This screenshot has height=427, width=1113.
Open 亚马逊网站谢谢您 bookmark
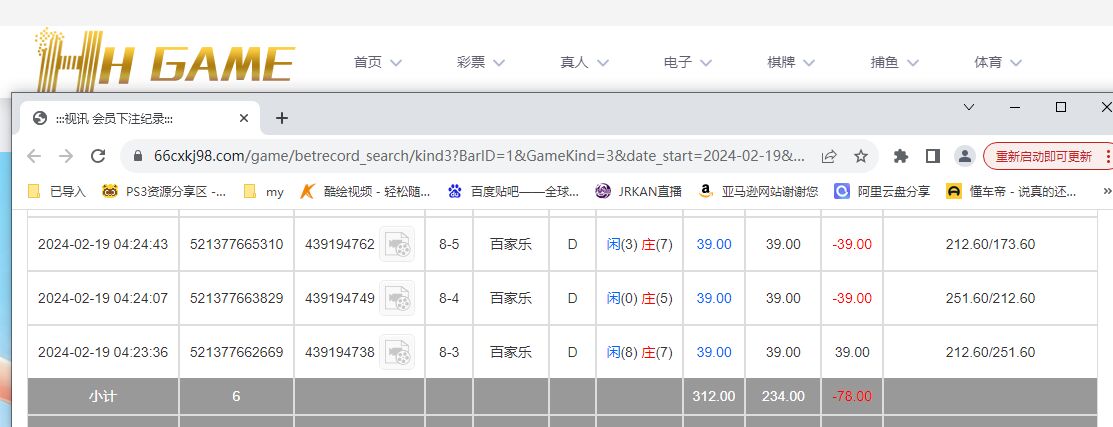tap(758, 192)
